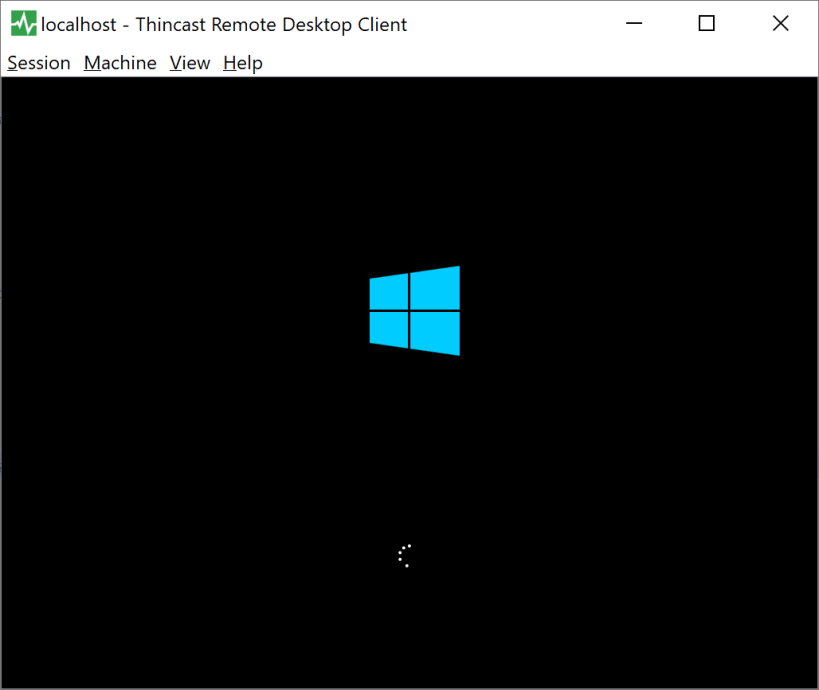
Task: Close the Thincast client window
Action: pos(780,22)
